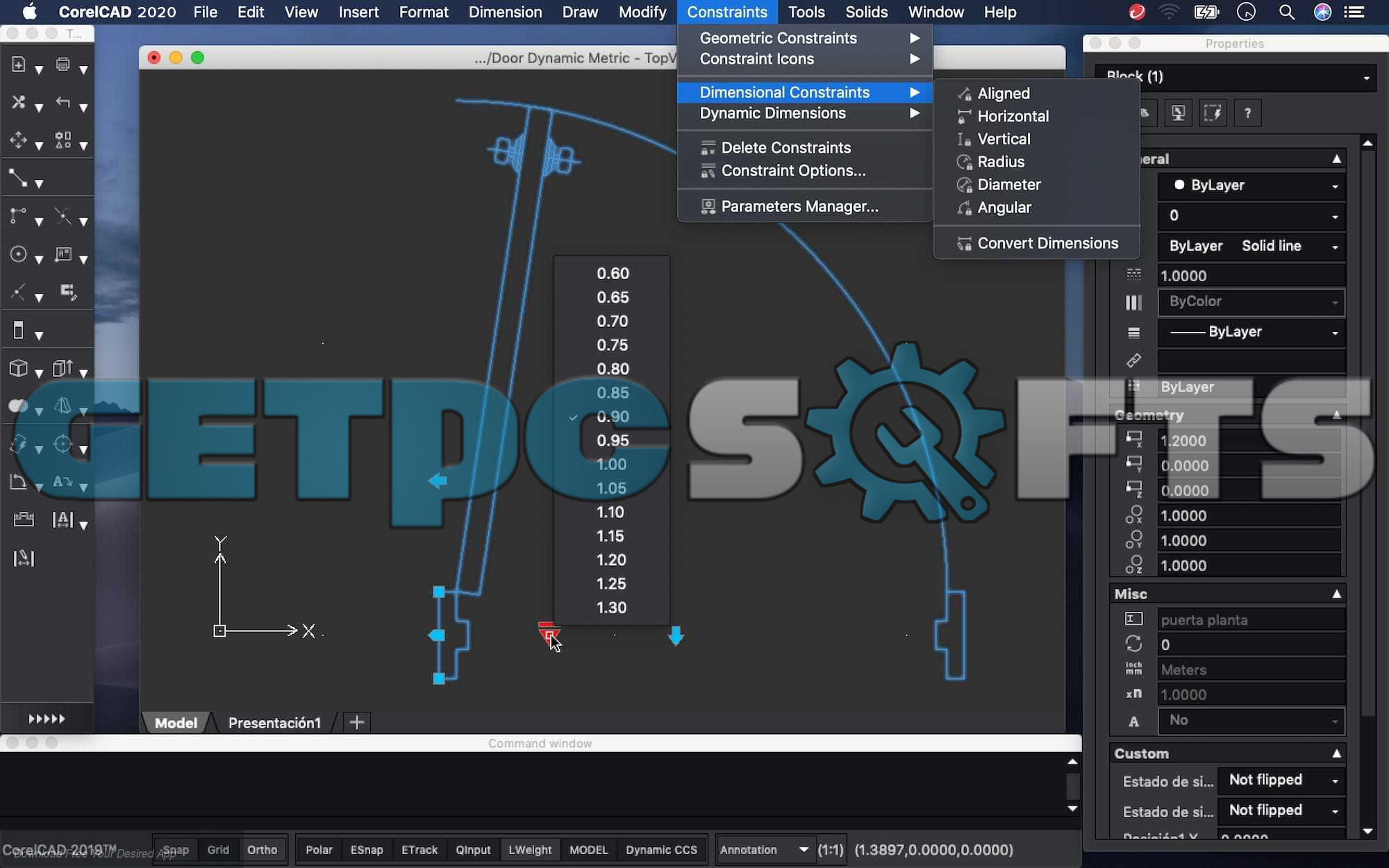Click the light blue bottom-left stretch grip
Viewport: 1389px width, 868px height.
click(x=439, y=678)
